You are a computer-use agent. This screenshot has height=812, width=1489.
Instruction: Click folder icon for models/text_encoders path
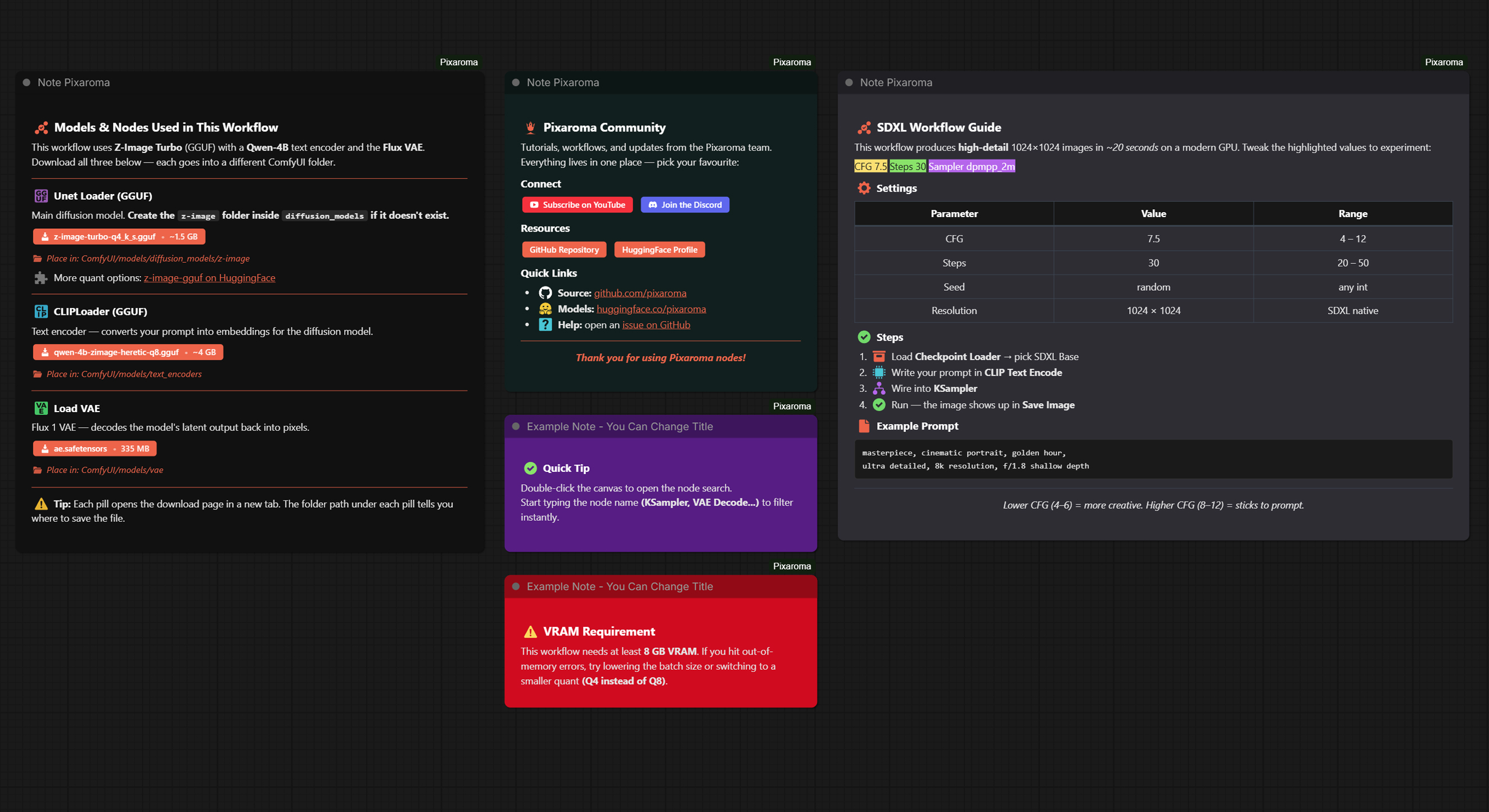(38, 374)
